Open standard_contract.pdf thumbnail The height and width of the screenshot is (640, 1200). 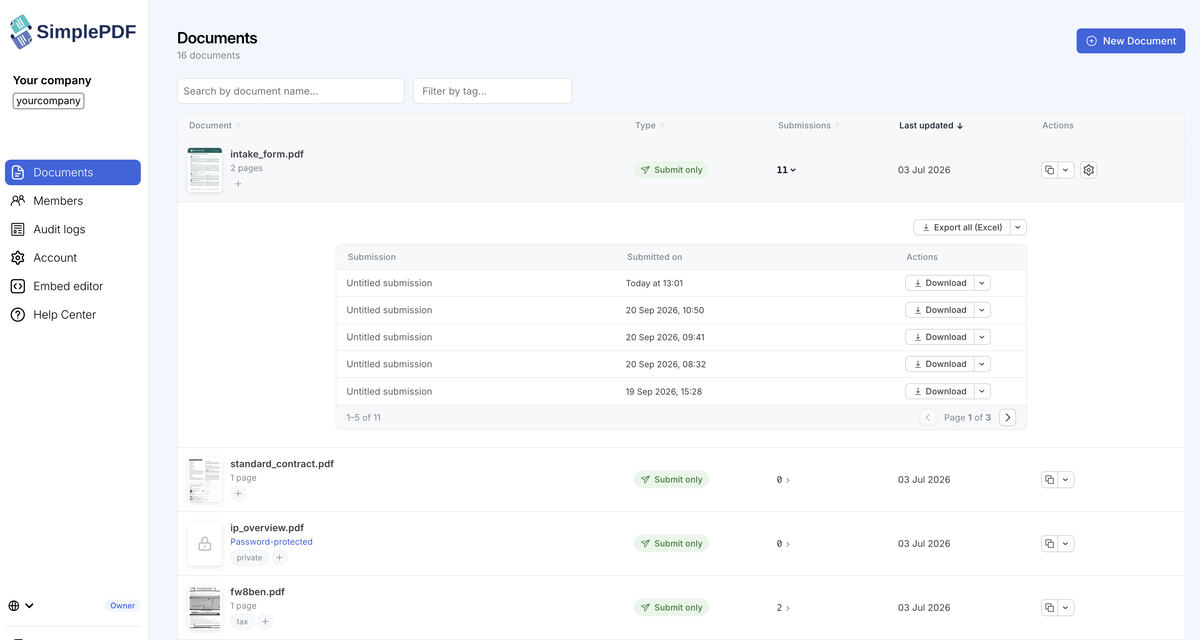(205, 480)
